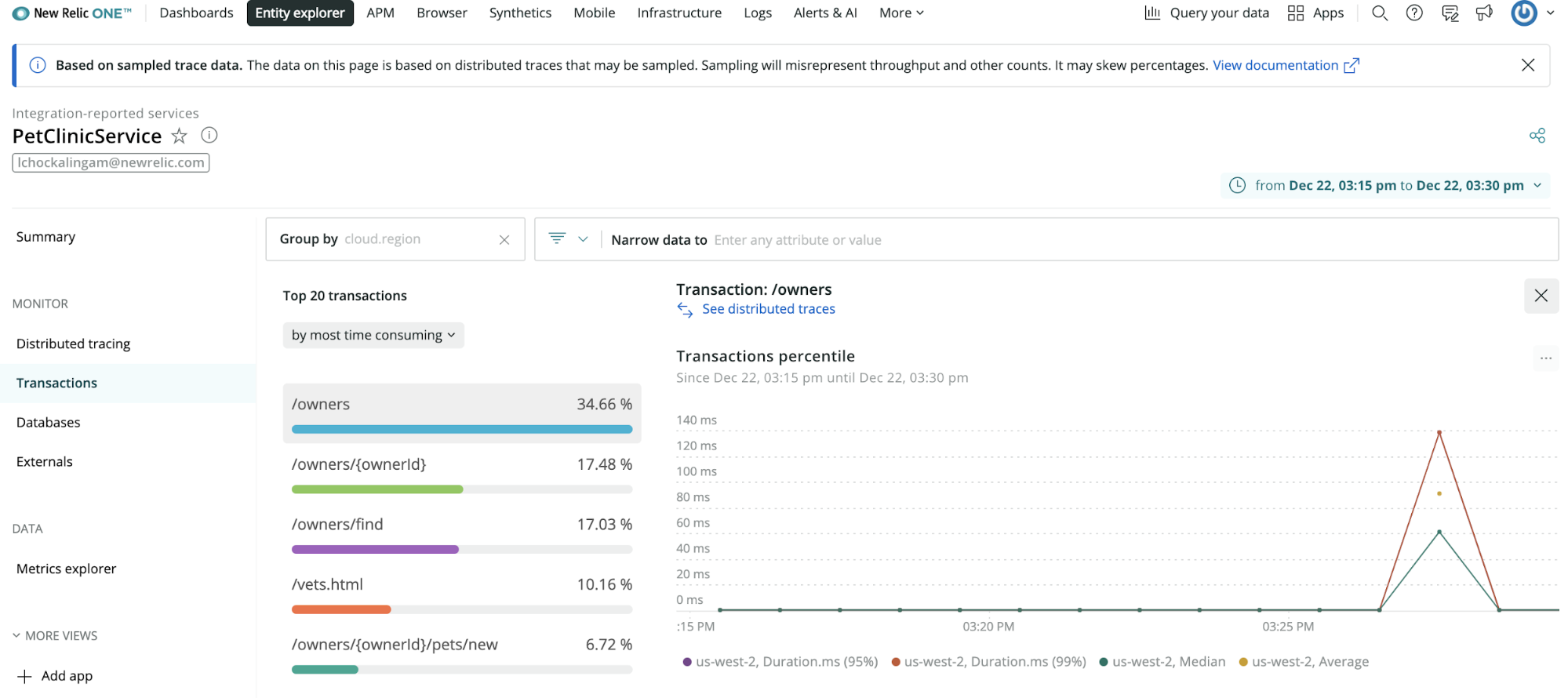Open the user account avatar

pyautogui.click(x=1523, y=13)
